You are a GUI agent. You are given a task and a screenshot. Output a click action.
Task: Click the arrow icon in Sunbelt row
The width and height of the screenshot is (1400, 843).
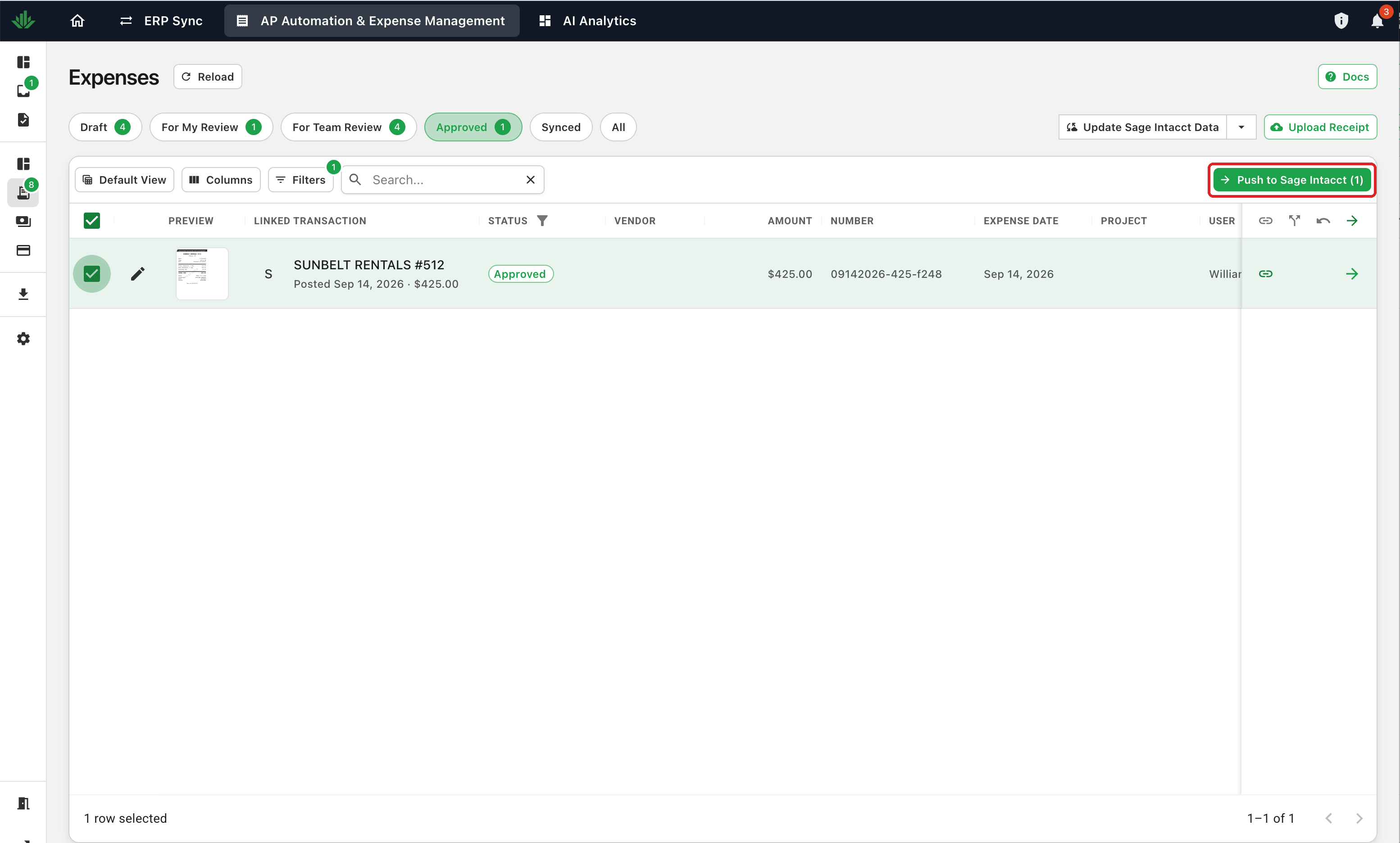pos(1352,274)
